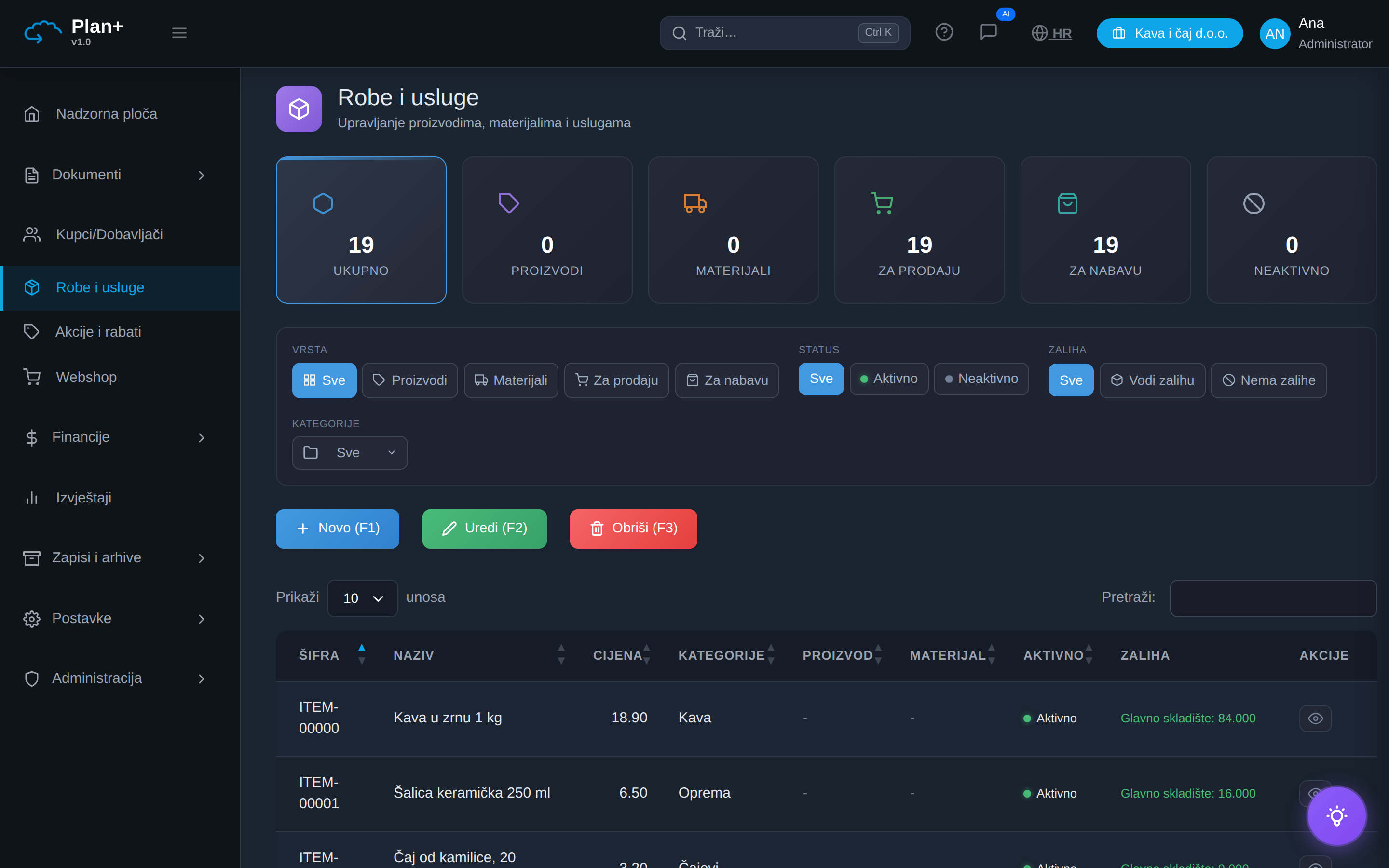Filter by Nema zalihe
The image size is (1389, 868).
pyautogui.click(x=1269, y=380)
